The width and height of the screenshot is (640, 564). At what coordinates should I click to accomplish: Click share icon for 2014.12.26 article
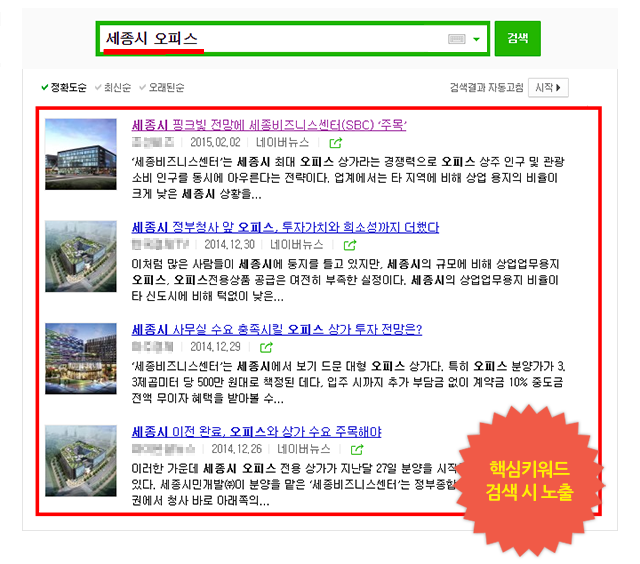point(357,449)
